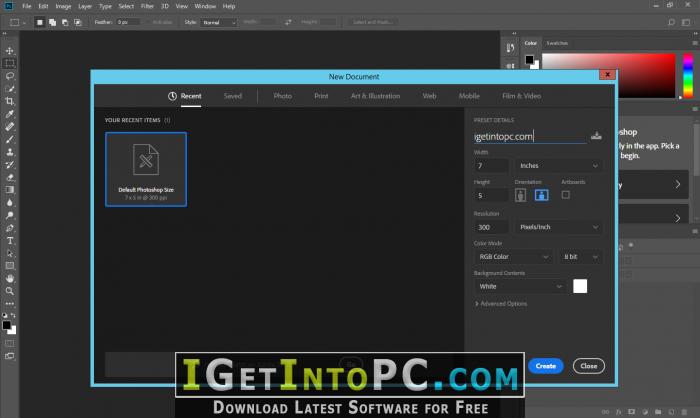The image size is (700, 418).
Task: Open the Swatches panel tab
Action: (557, 43)
